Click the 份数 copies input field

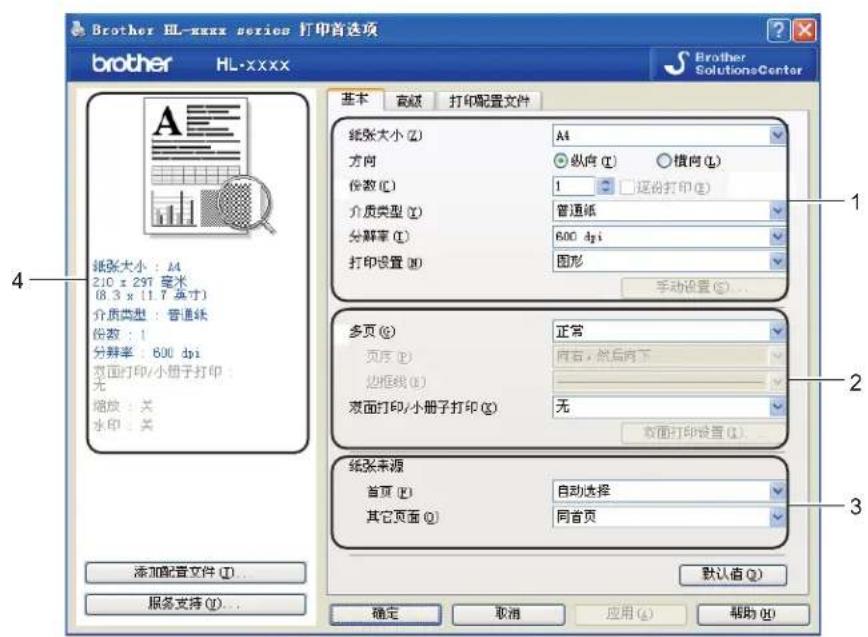575,186
